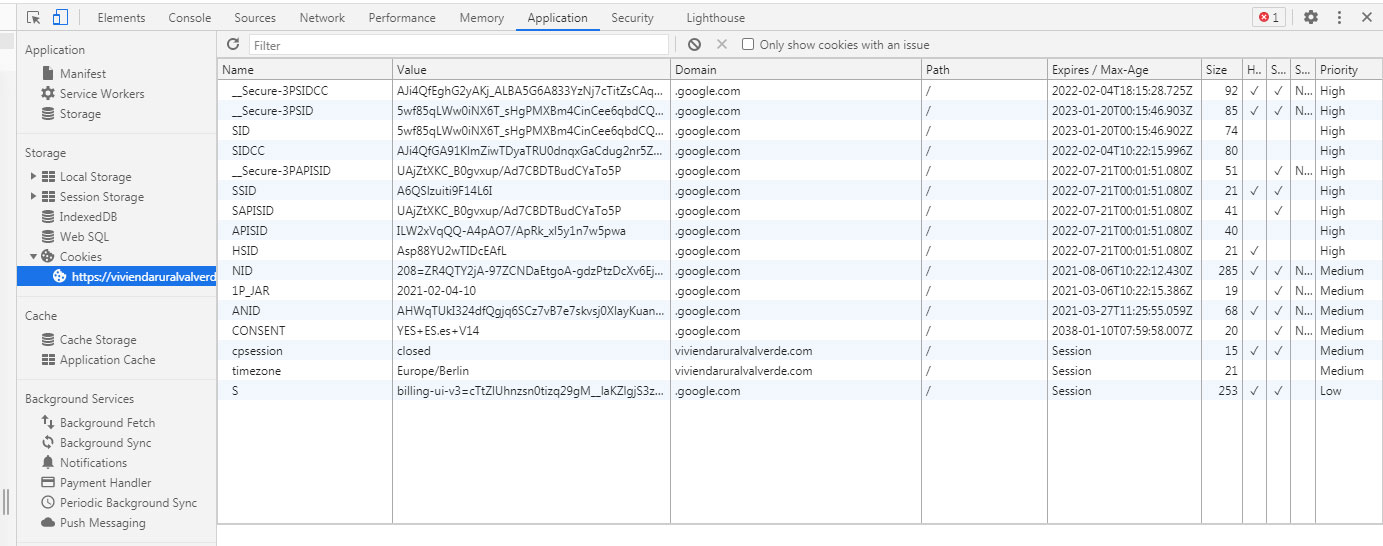
Task: Switch to the Performance tab
Action: click(x=402, y=17)
